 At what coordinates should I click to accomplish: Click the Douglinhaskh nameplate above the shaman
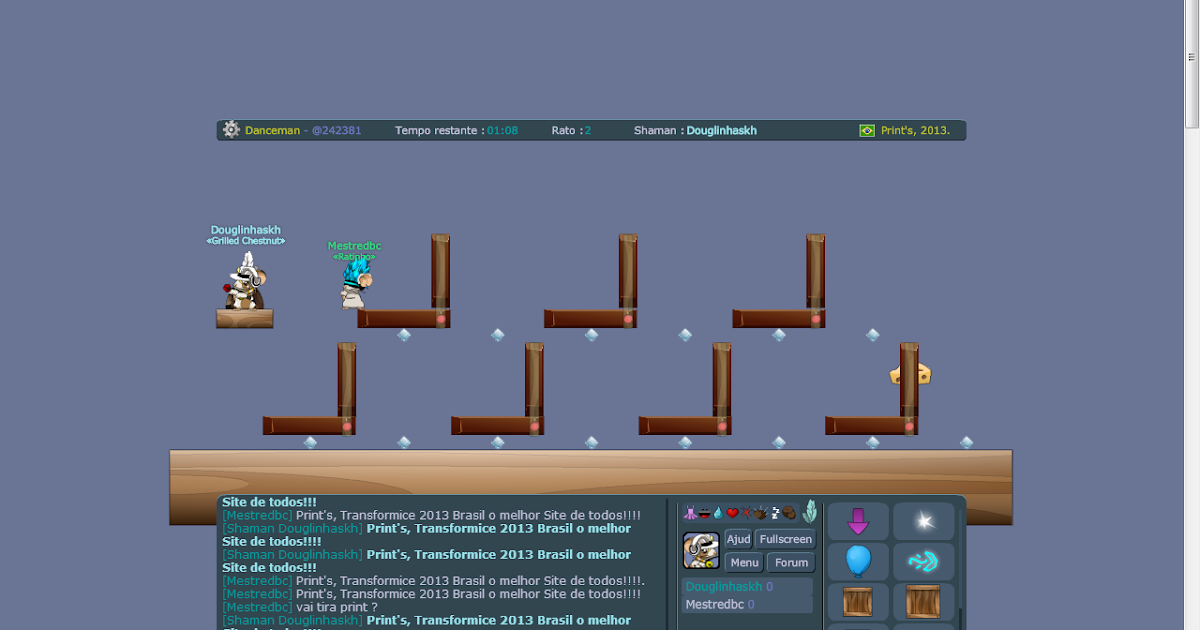click(x=245, y=230)
